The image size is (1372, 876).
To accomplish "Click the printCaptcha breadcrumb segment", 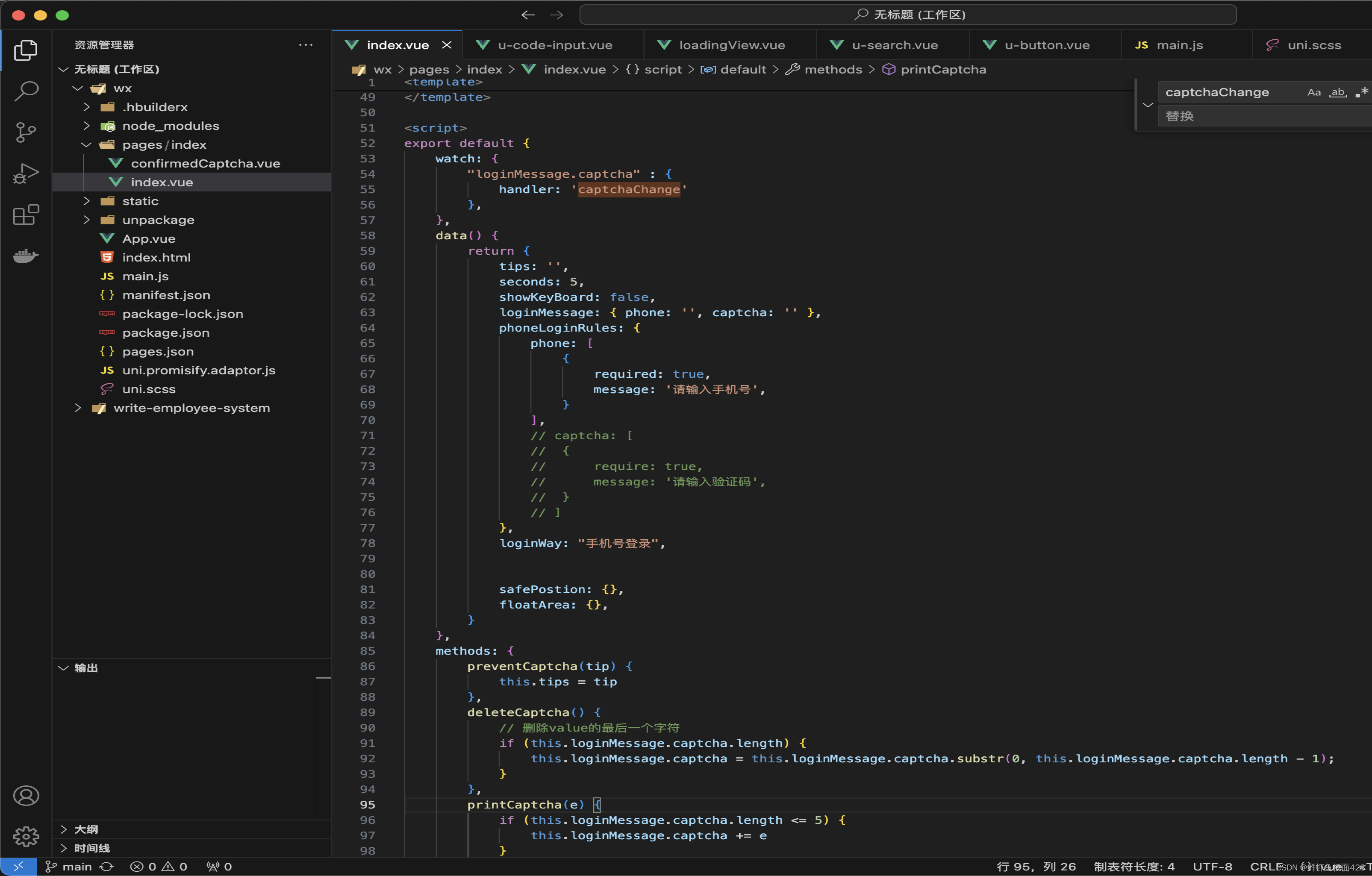I will 934,70.
